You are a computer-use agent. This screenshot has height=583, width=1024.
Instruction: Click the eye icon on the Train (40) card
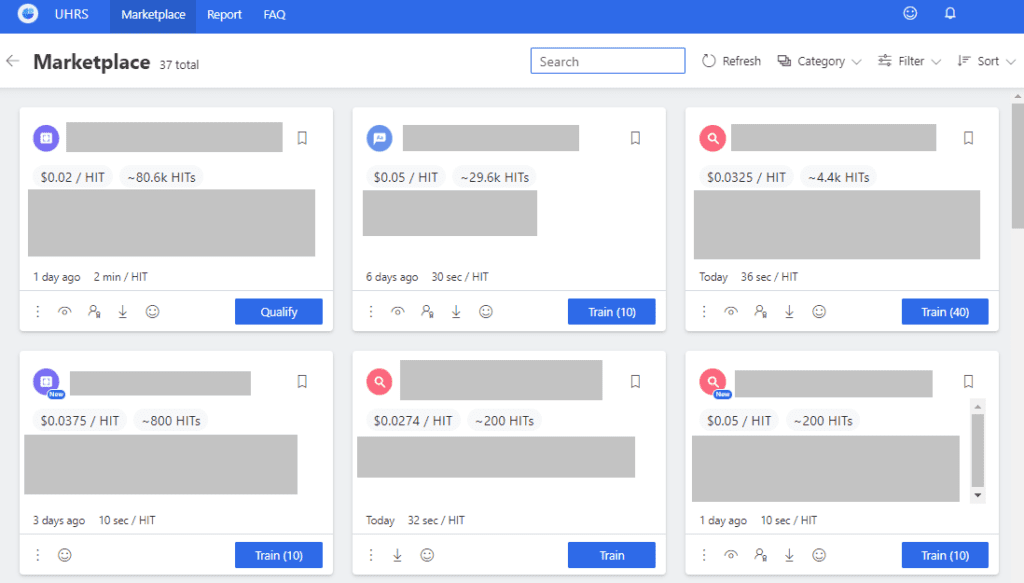(x=731, y=311)
